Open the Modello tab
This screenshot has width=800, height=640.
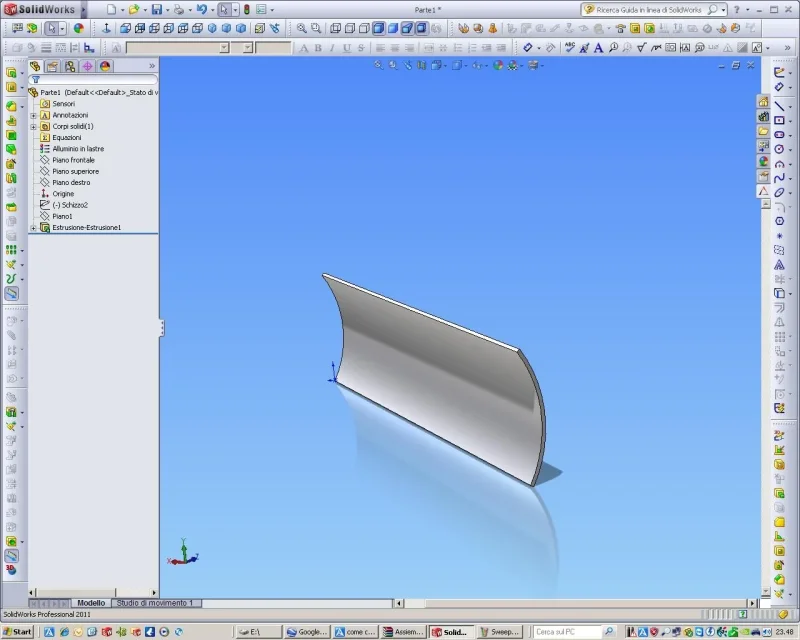coord(91,603)
